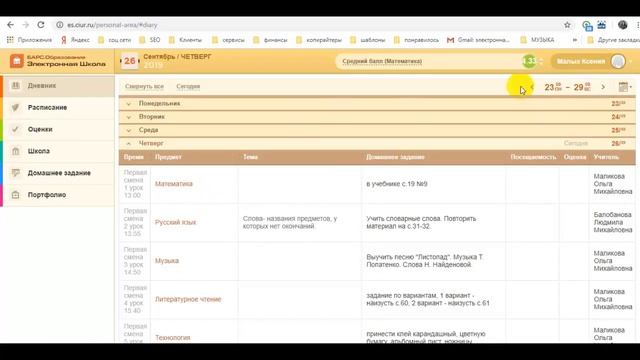Go back with browser back arrow
The image size is (640, 360).
click(11, 25)
